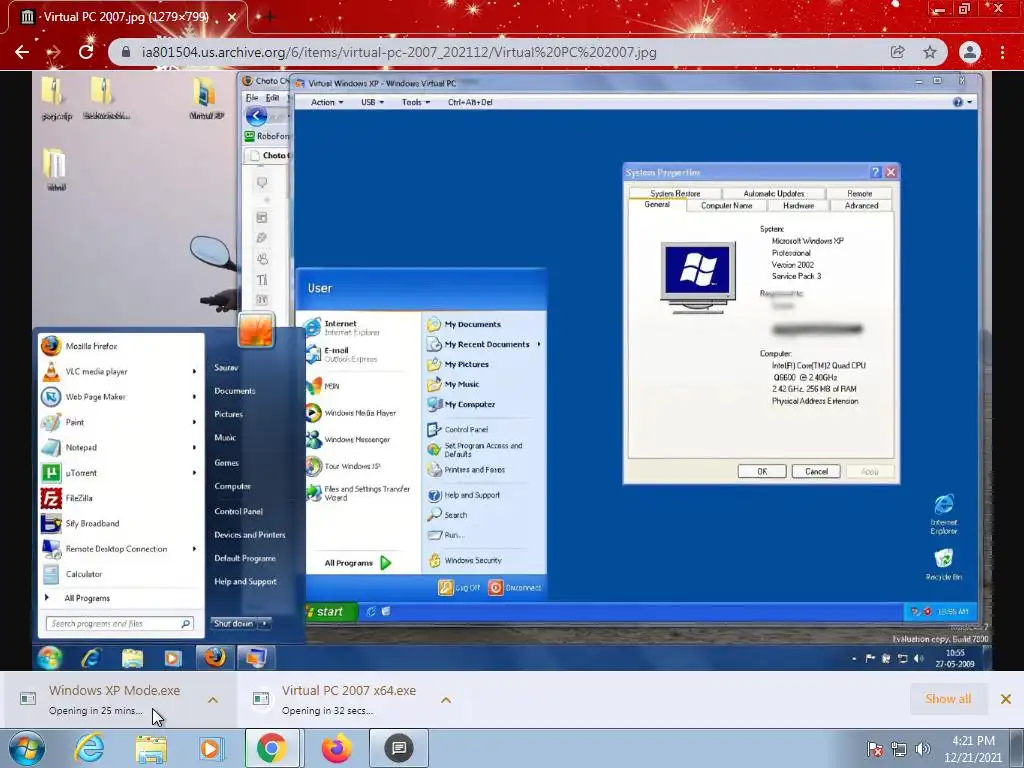The height and width of the screenshot is (768, 1024).
Task: Click All Programs in XP start menu
Action: [358, 563]
